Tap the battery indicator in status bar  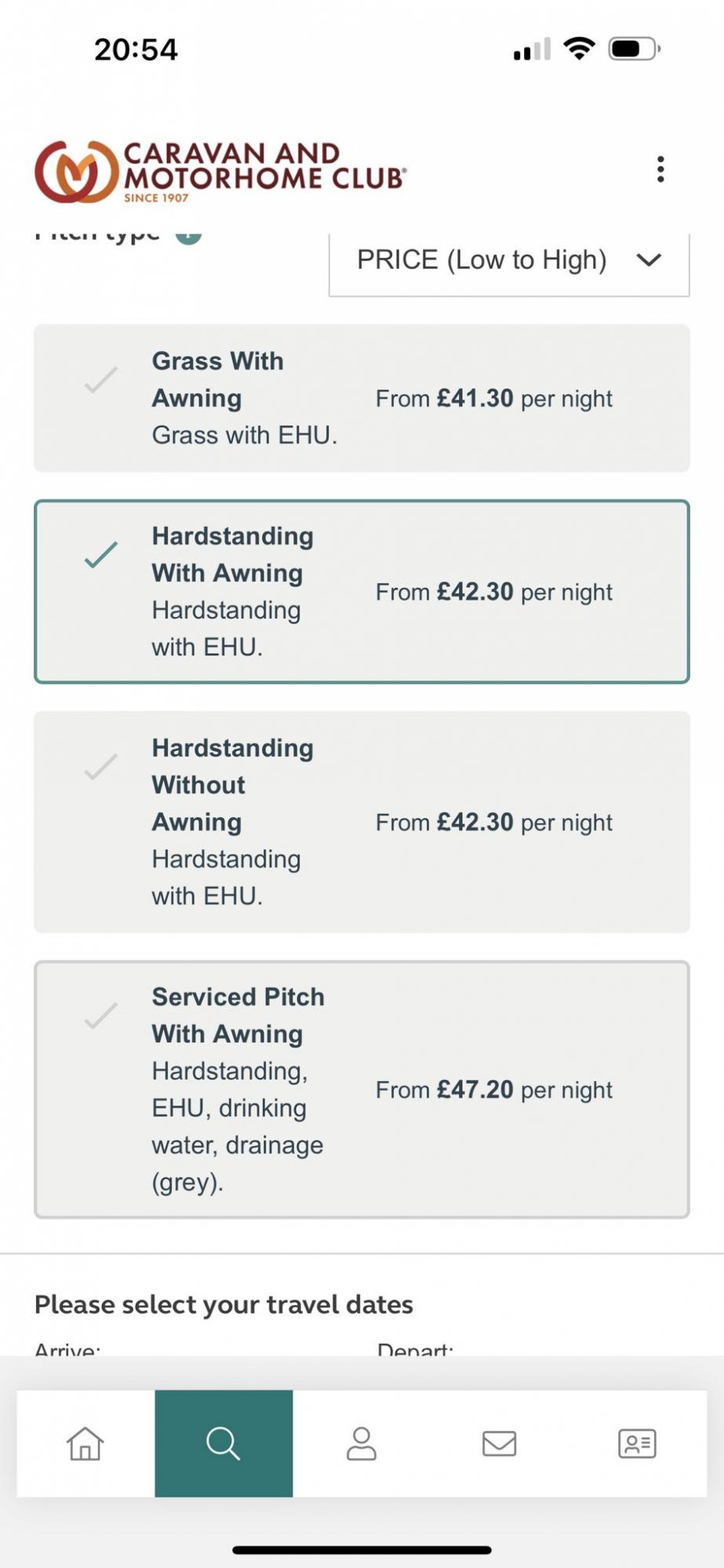[635, 49]
